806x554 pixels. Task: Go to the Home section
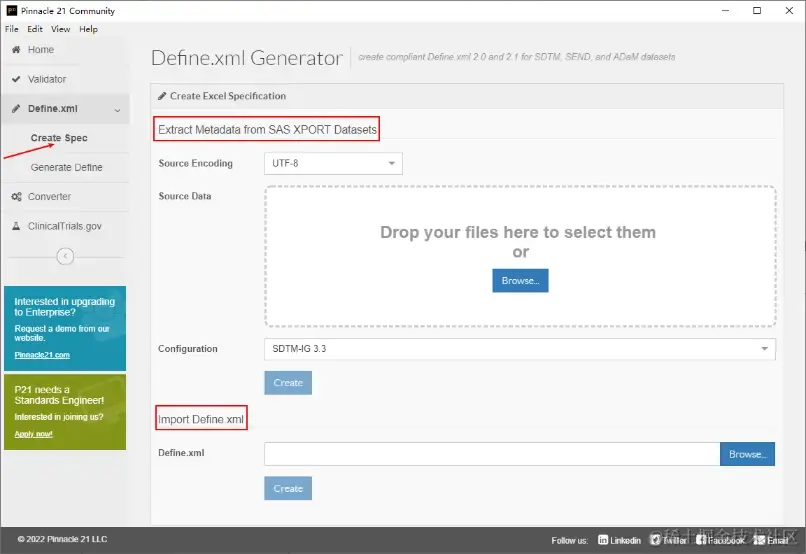pos(41,49)
